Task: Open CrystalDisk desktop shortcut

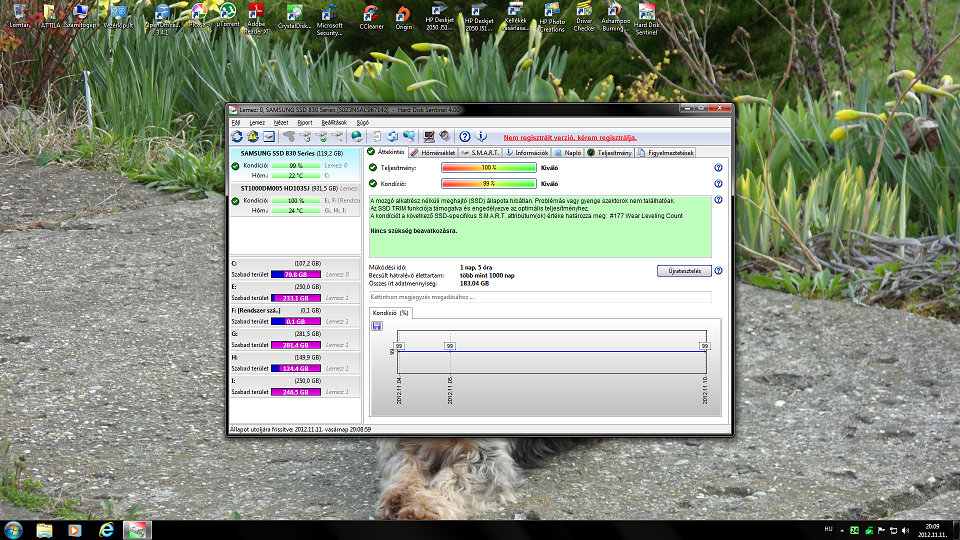Action: (x=294, y=18)
